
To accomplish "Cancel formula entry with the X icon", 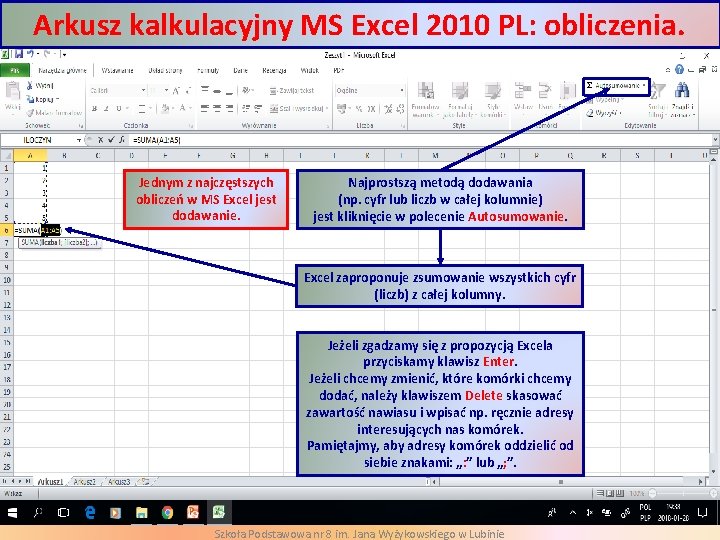I will [100, 140].
